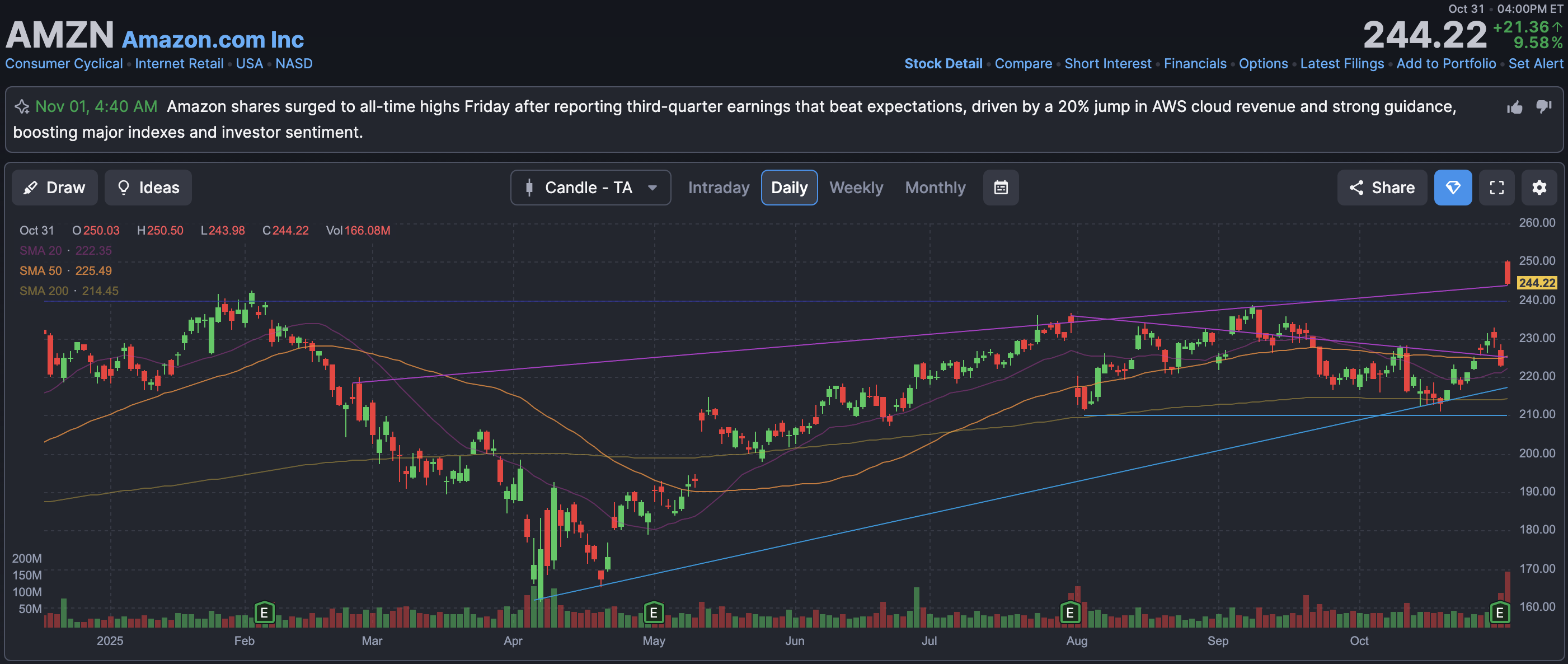1568x664 pixels.
Task: Click the Set Alert link
Action: (1535, 63)
